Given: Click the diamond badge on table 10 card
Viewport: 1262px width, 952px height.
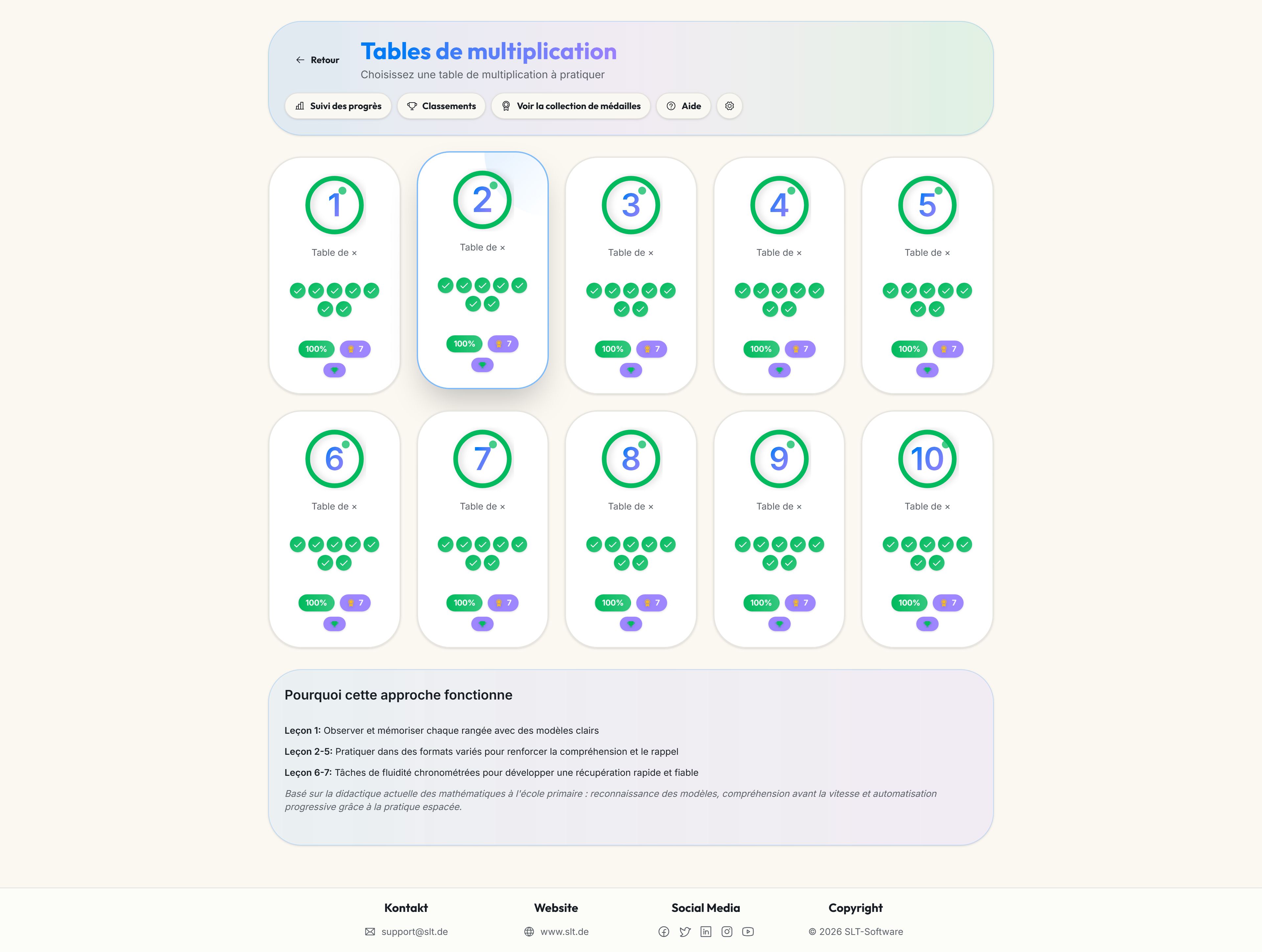Looking at the screenshot, I should [x=927, y=624].
